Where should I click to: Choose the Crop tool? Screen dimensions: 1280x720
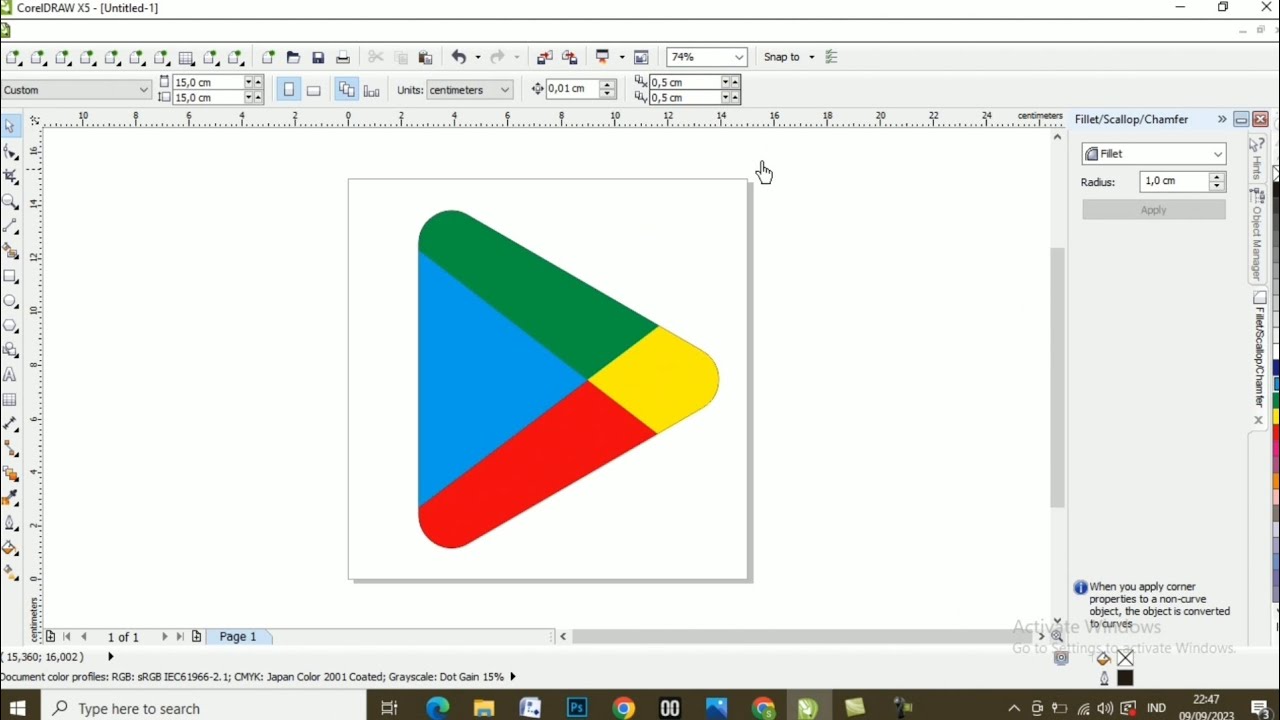10,176
